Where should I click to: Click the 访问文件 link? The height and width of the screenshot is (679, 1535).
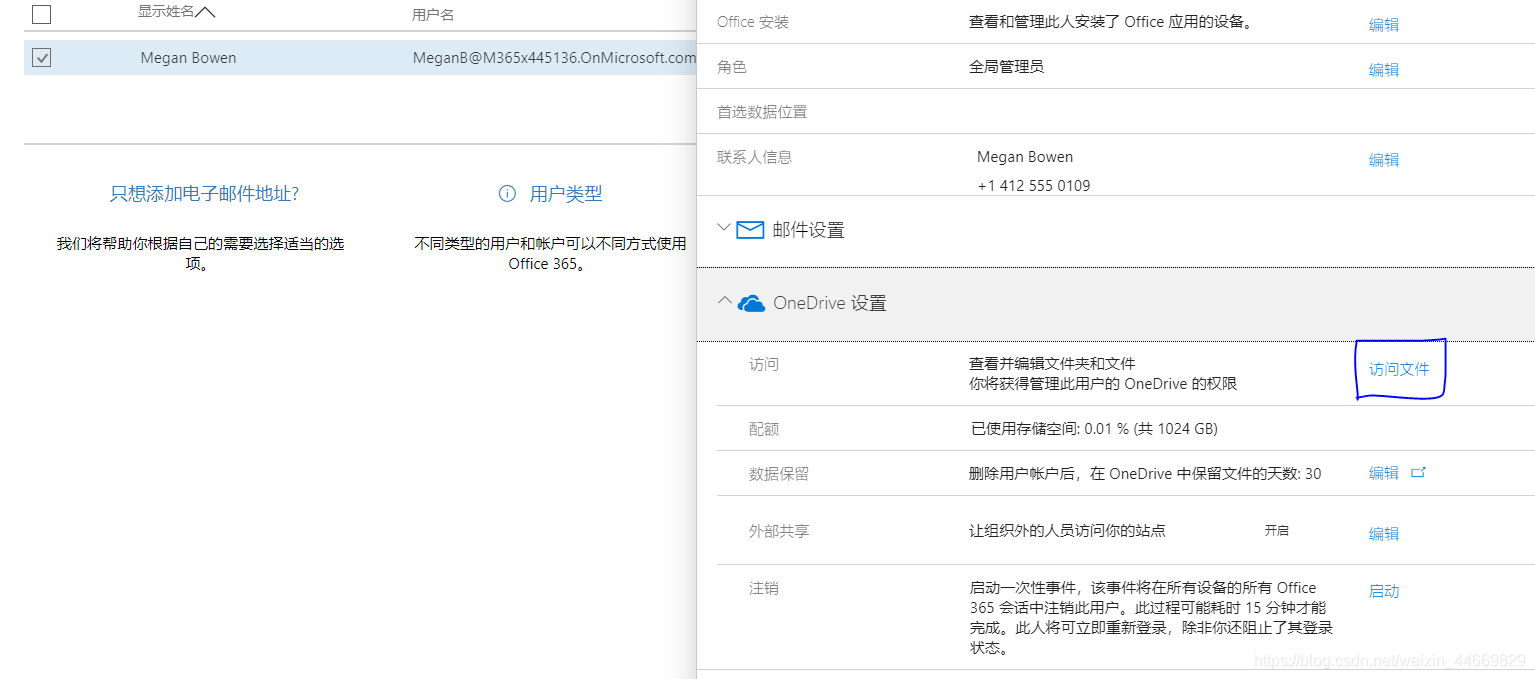1399,369
